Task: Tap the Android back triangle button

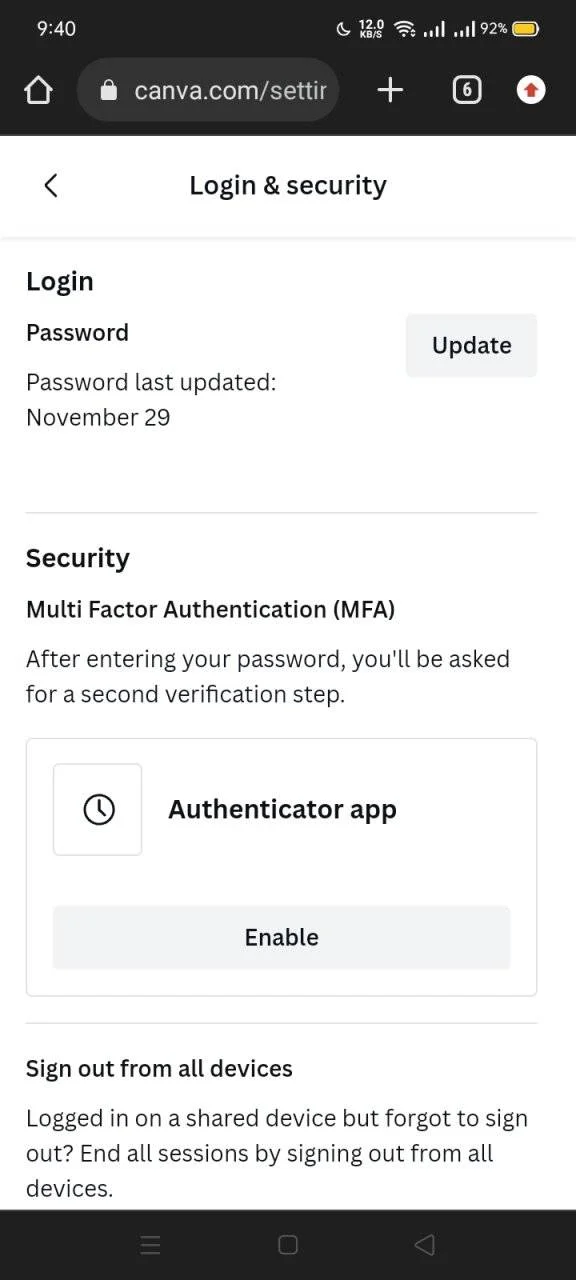Action: (424, 1244)
